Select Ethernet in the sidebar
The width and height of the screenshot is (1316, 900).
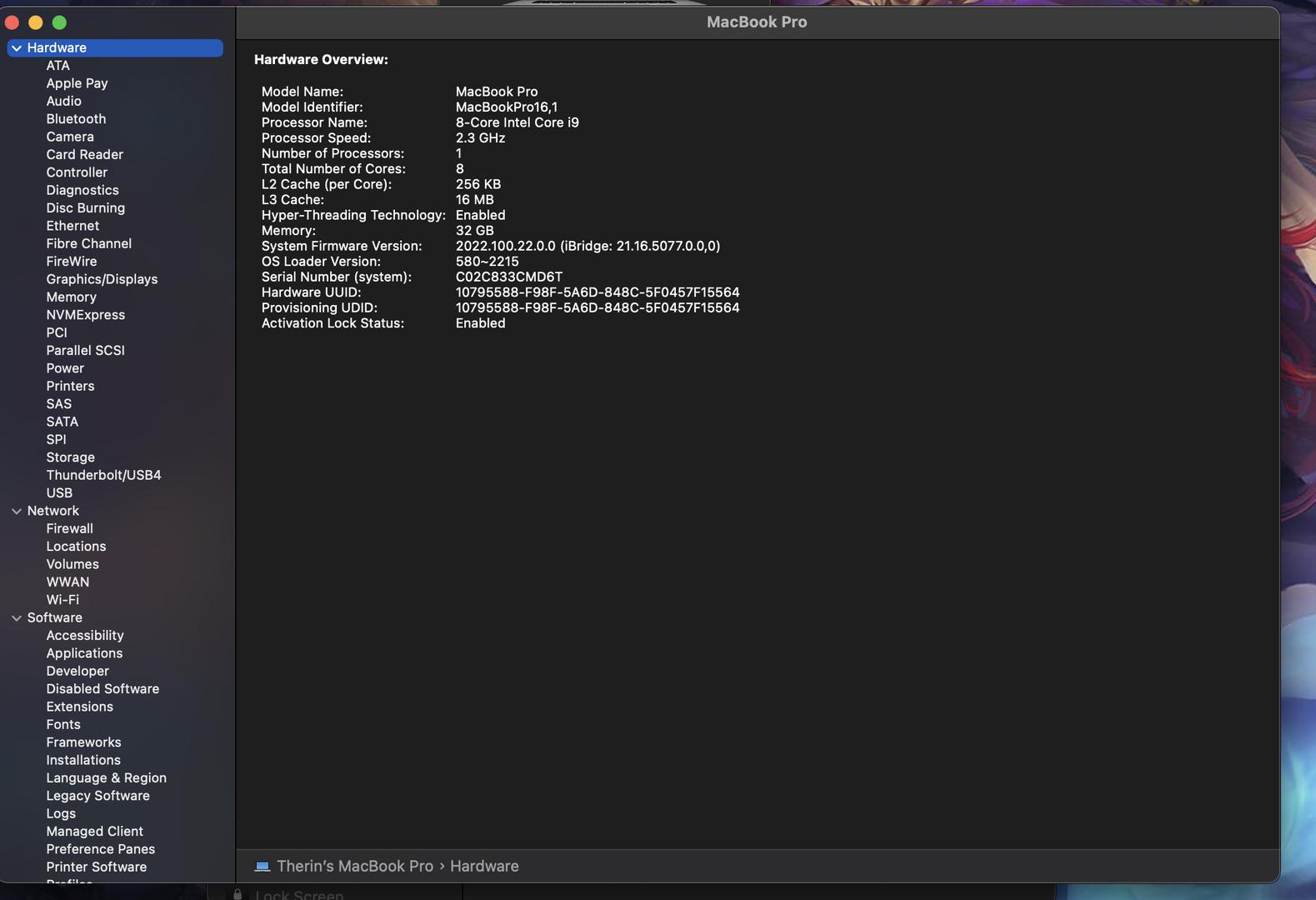point(73,226)
